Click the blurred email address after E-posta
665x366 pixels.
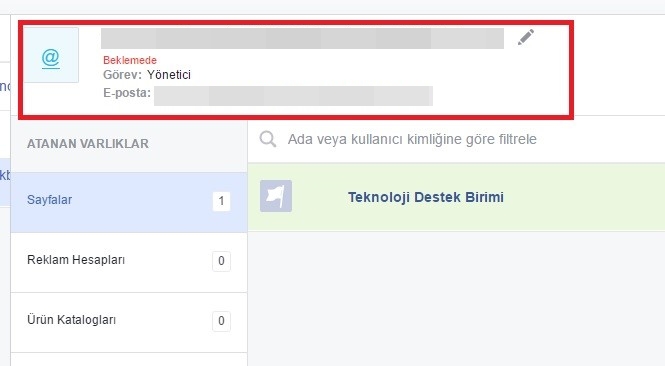click(x=293, y=95)
